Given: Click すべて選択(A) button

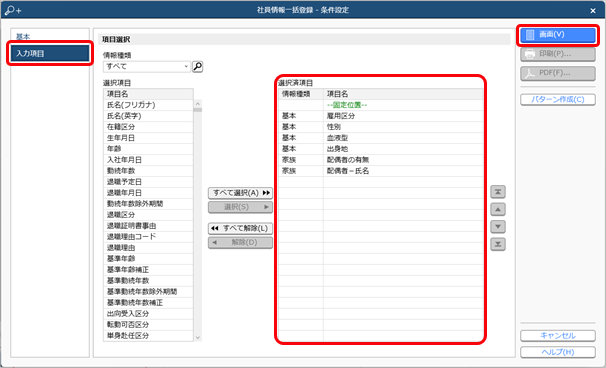Looking at the screenshot, I should (x=240, y=193).
